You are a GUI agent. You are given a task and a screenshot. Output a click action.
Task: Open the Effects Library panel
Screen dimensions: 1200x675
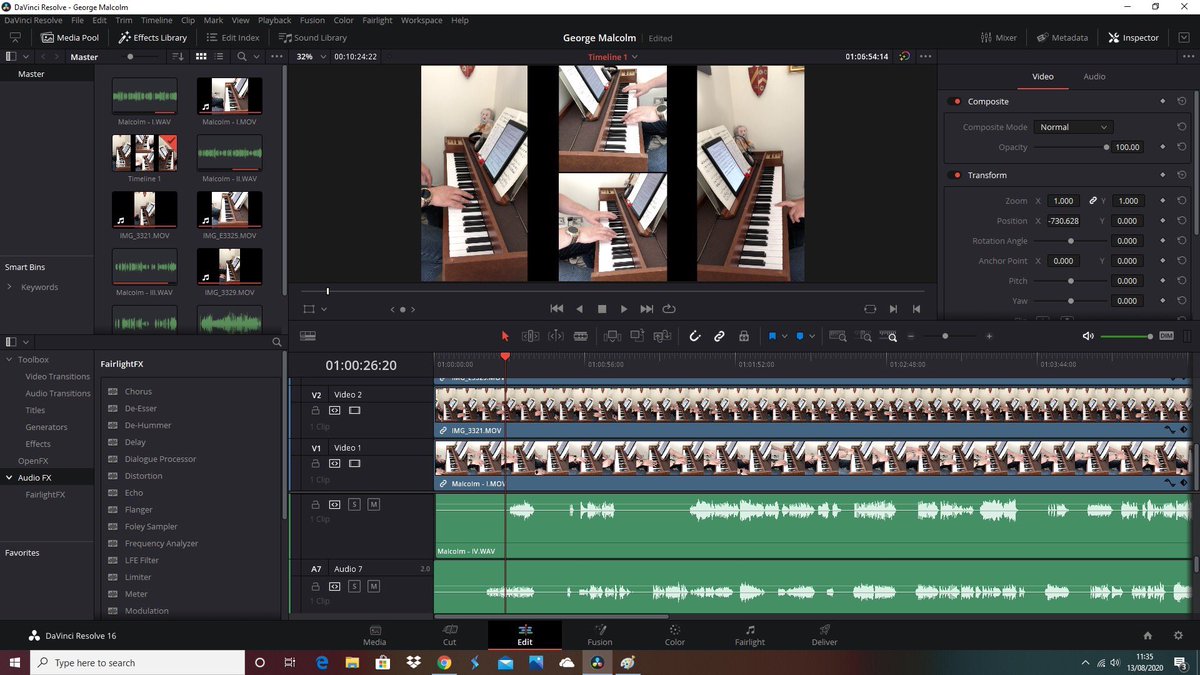click(x=153, y=37)
